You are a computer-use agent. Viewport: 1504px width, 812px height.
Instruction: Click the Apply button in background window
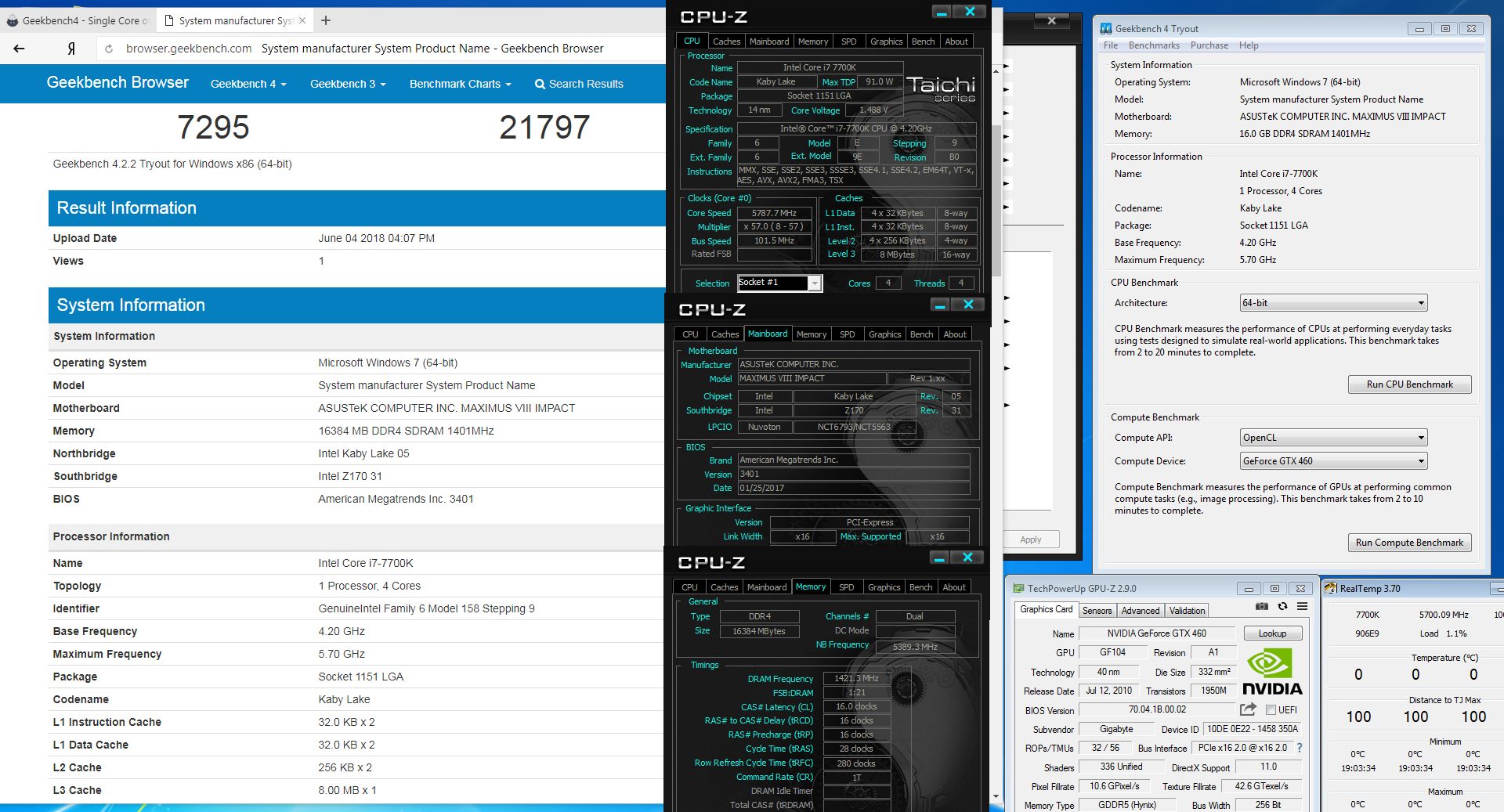1031,540
